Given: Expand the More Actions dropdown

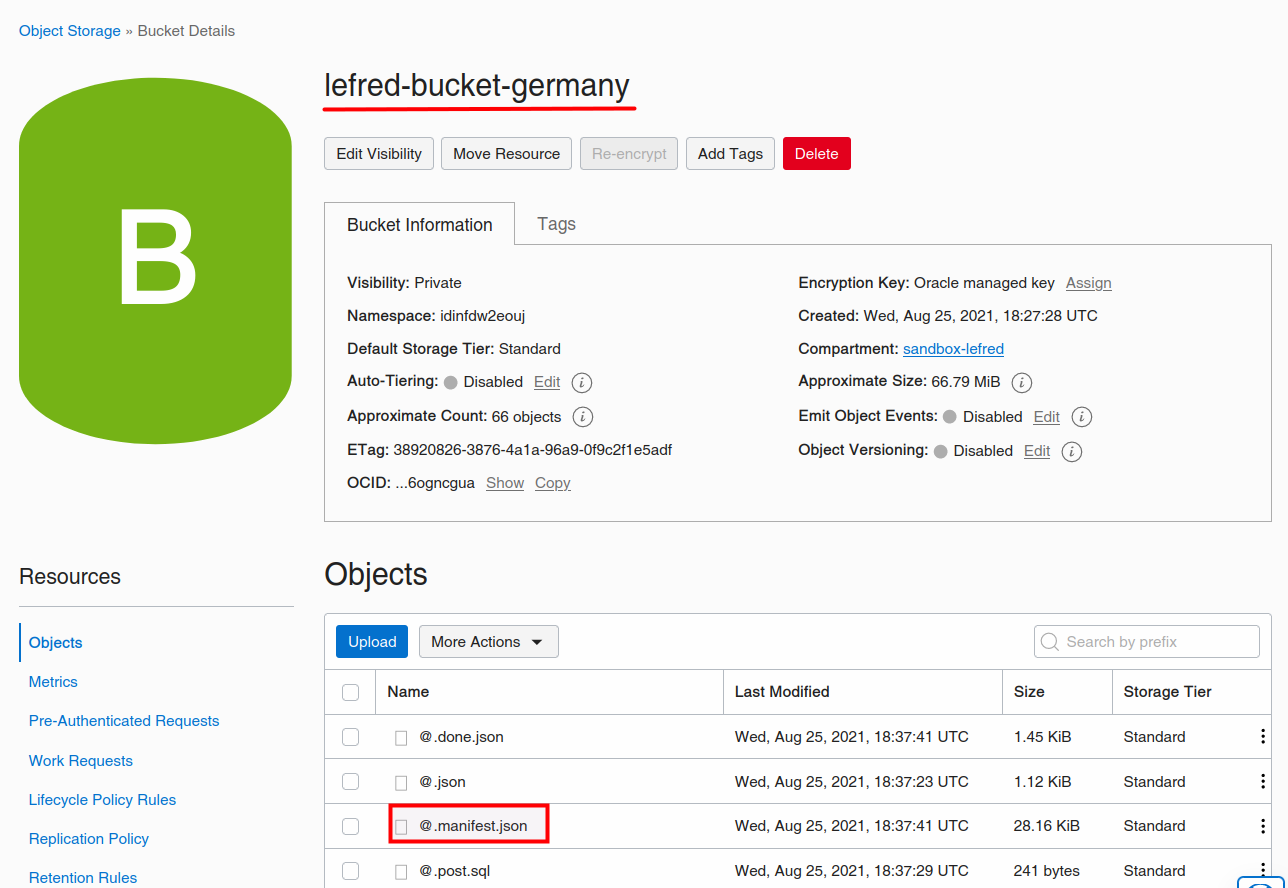Looking at the screenshot, I should (x=488, y=642).
